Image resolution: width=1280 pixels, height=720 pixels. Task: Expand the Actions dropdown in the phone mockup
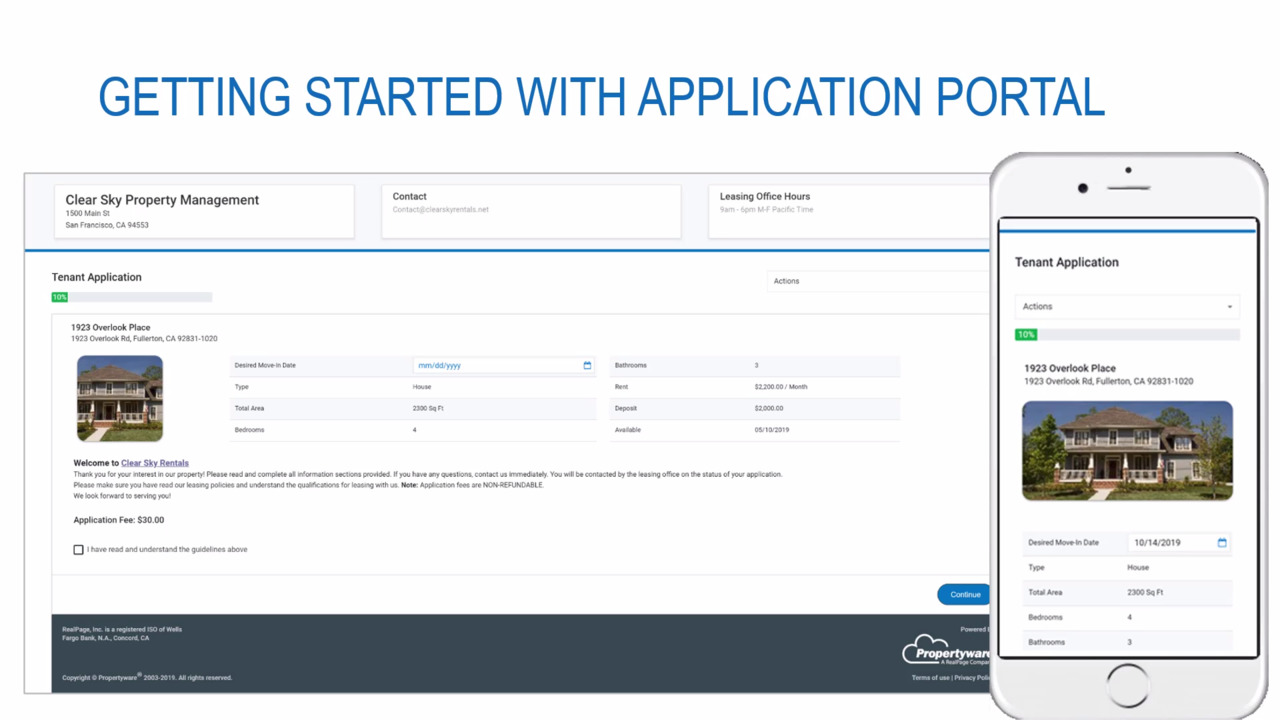click(1126, 307)
